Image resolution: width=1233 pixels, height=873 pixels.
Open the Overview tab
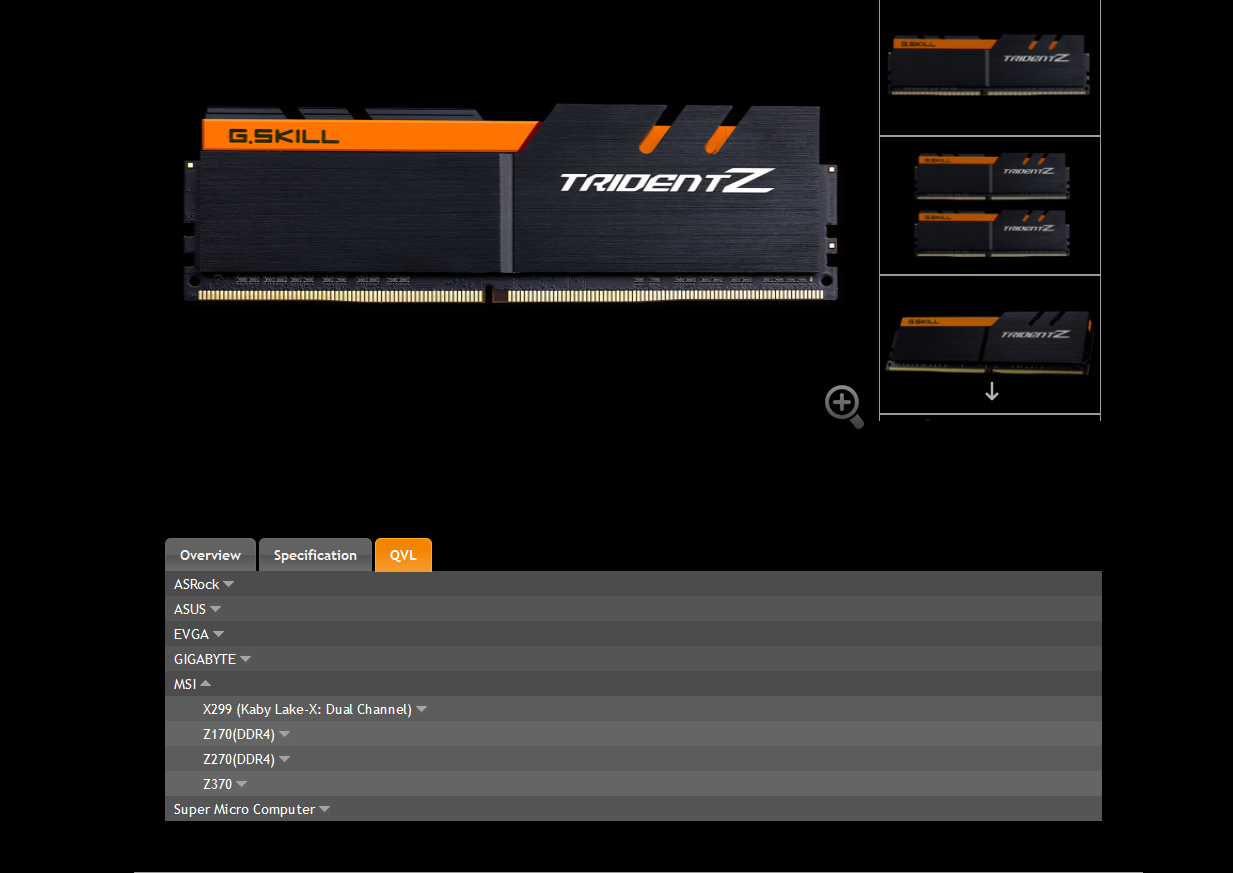coord(210,555)
